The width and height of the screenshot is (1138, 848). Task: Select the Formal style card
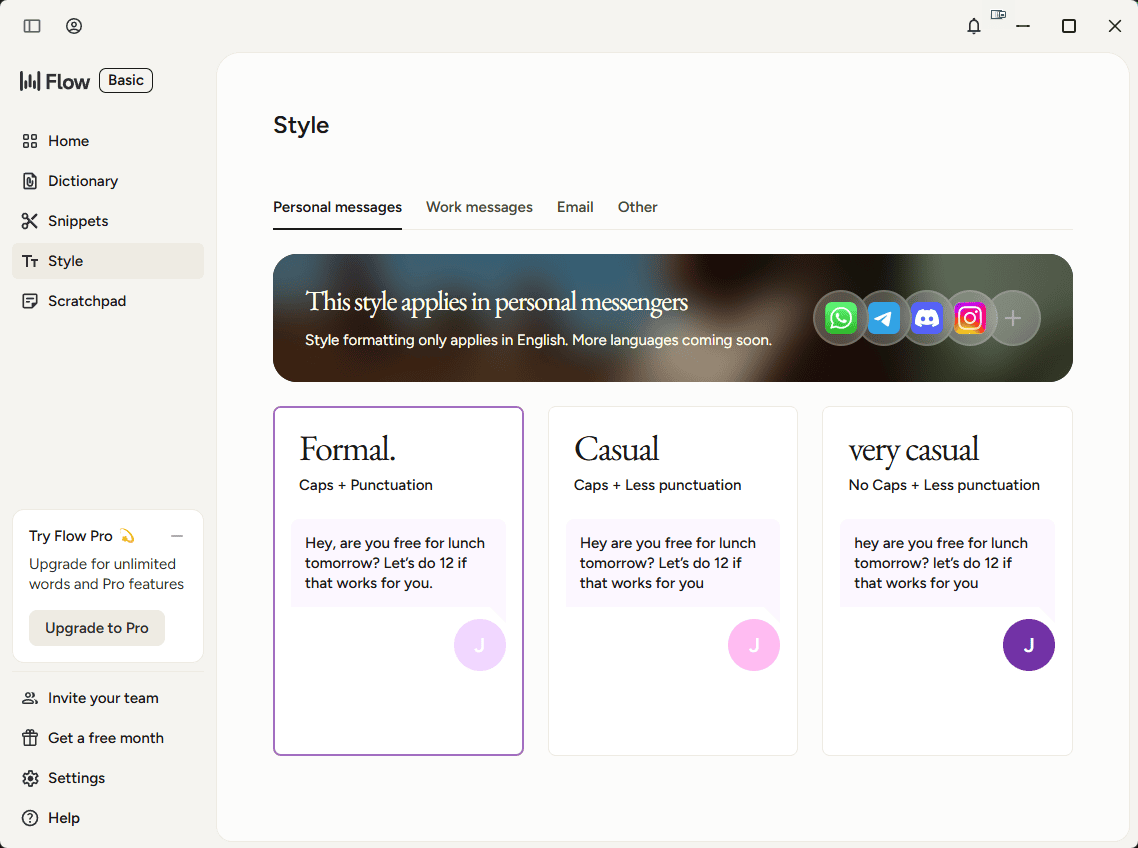coord(398,580)
